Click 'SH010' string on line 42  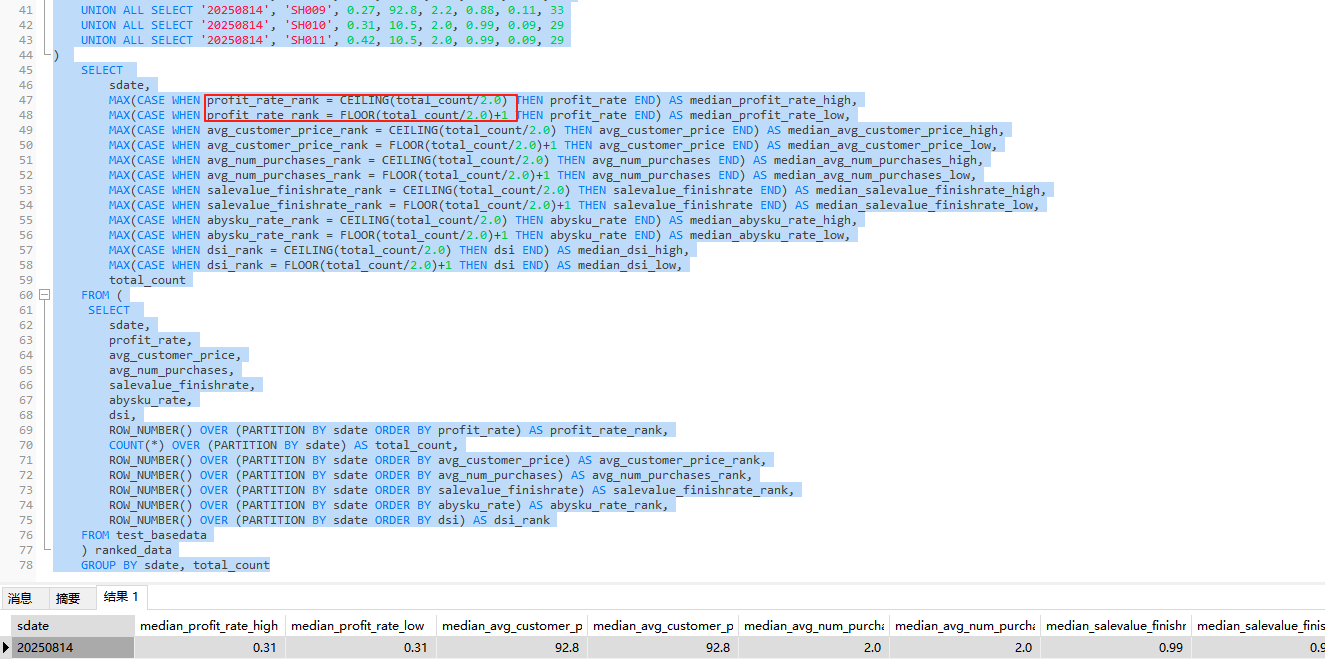pyautogui.click(x=309, y=25)
